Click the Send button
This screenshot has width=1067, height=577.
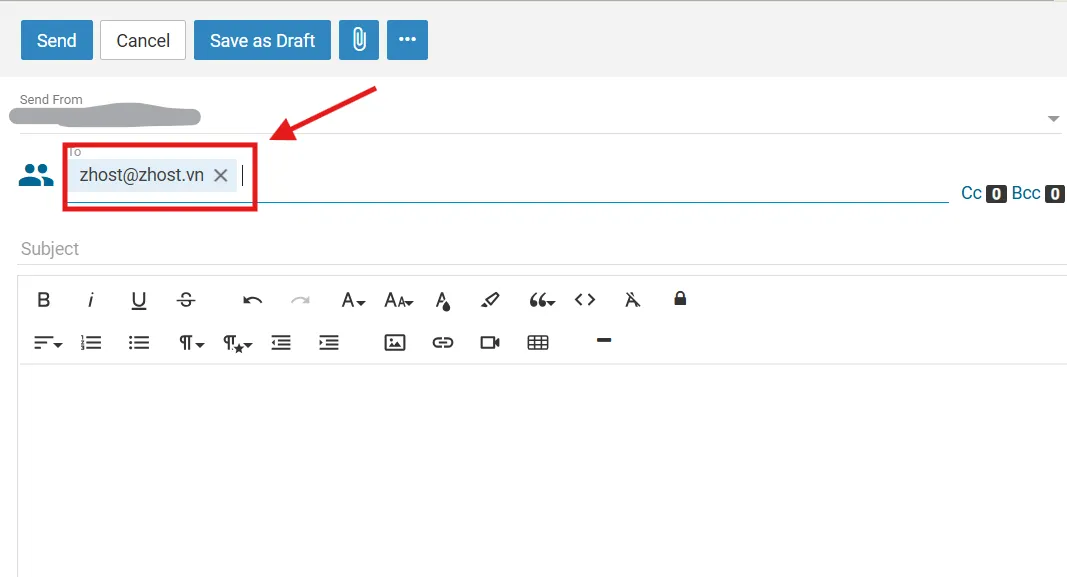coord(57,40)
